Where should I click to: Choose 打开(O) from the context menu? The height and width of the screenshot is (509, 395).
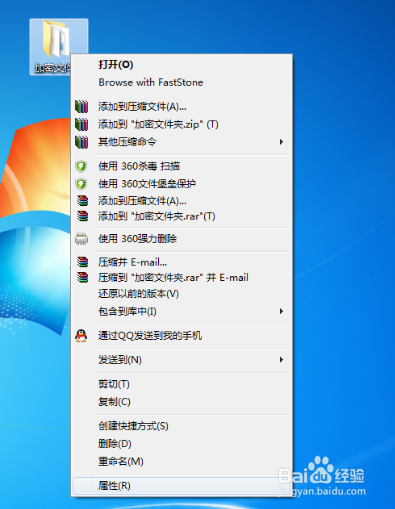182,64
